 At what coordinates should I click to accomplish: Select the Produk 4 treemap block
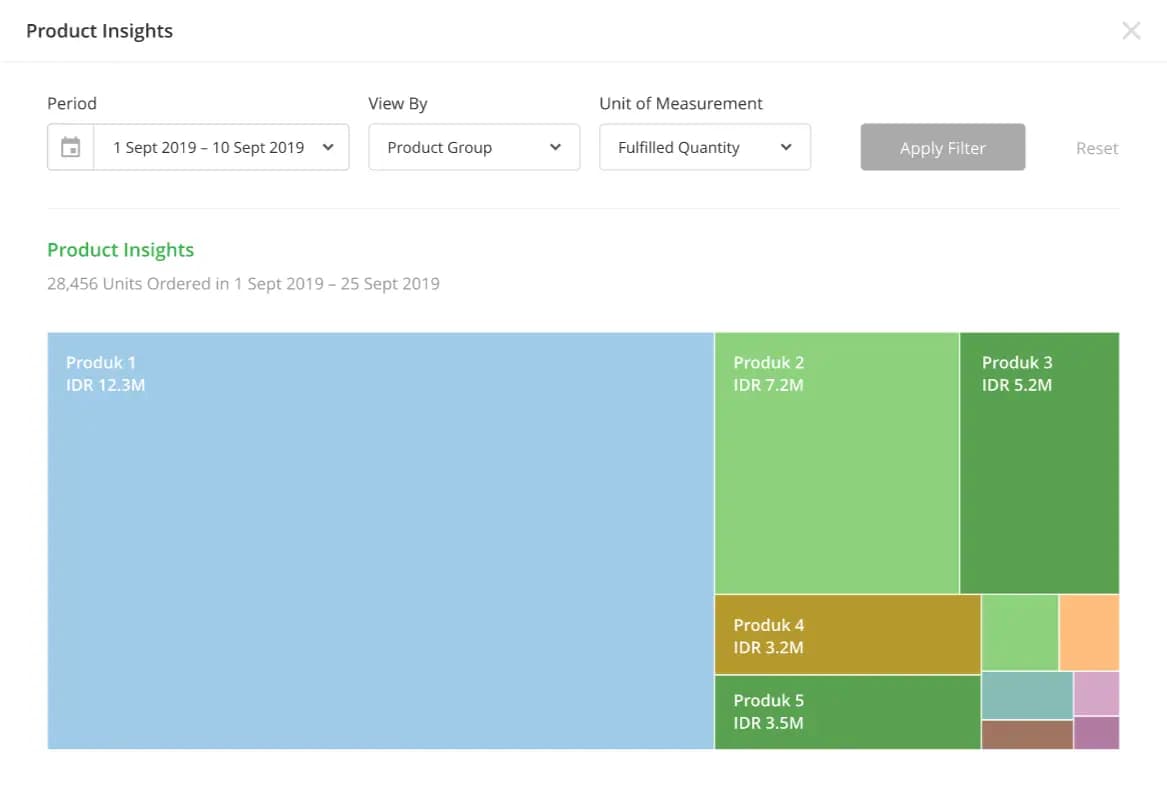[x=848, y=635]
